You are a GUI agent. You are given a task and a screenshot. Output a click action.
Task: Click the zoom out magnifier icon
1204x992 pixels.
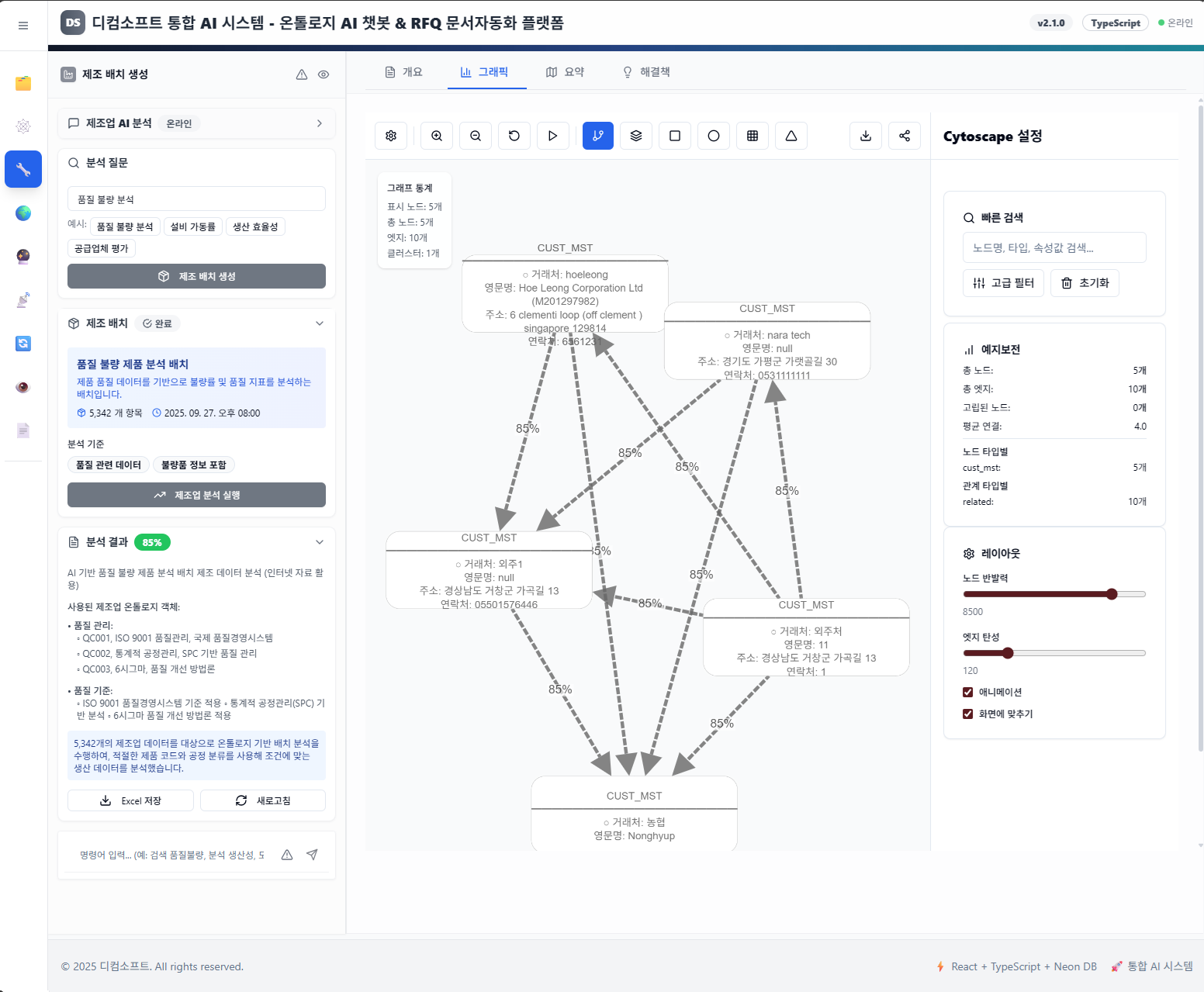[x=476, y=136]
